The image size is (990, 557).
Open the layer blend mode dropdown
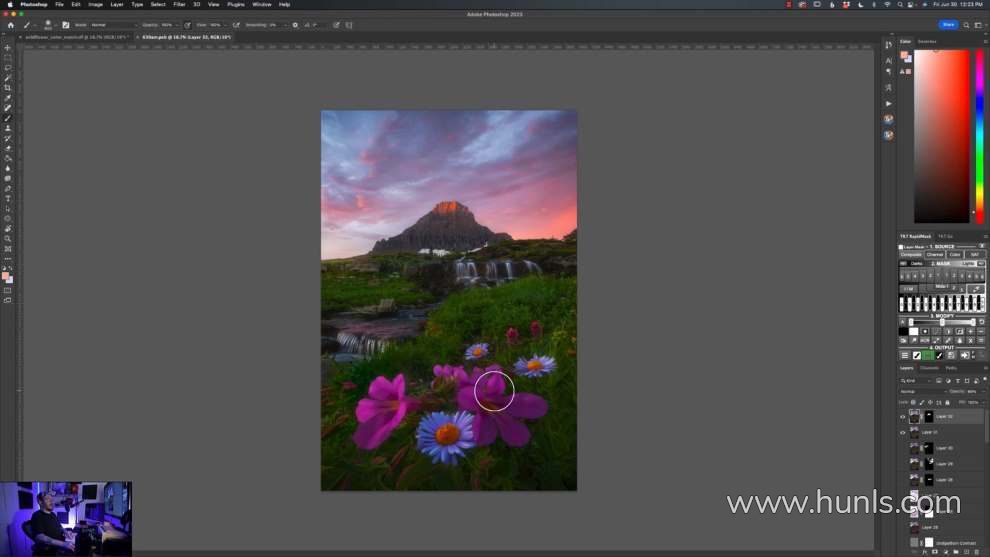point(921,391)
